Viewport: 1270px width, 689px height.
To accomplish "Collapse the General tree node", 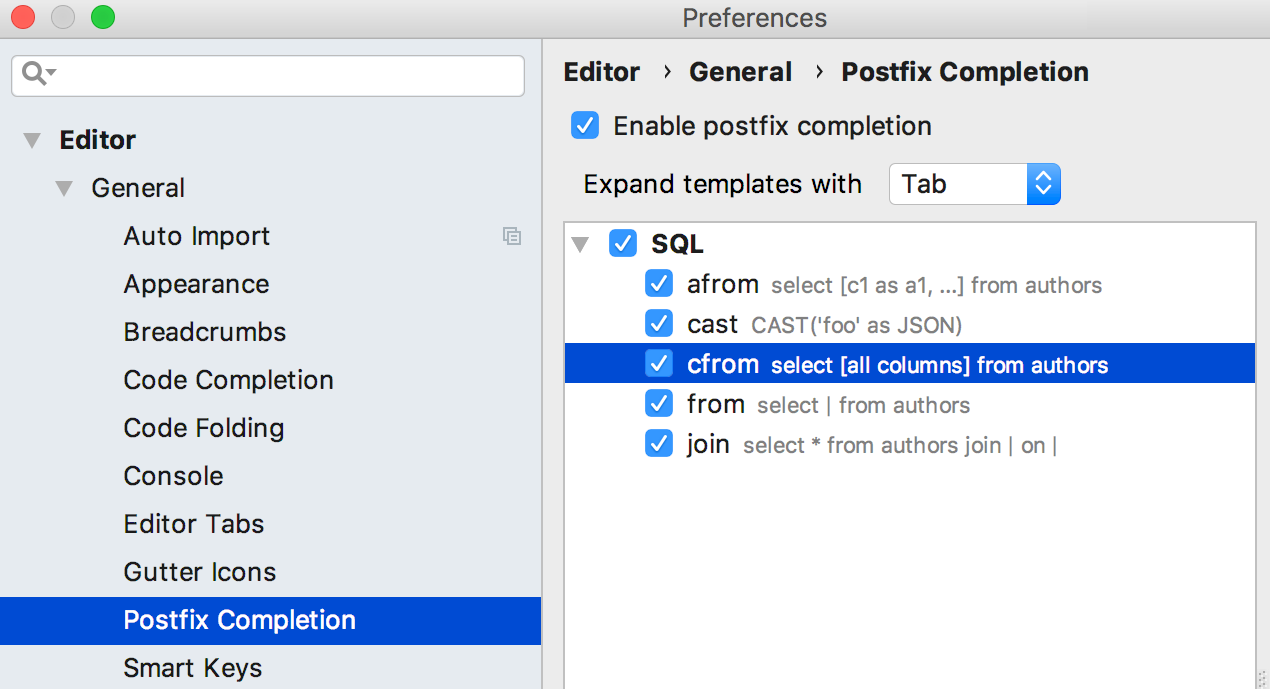I will pyautogui.click(x=65, y=188).
